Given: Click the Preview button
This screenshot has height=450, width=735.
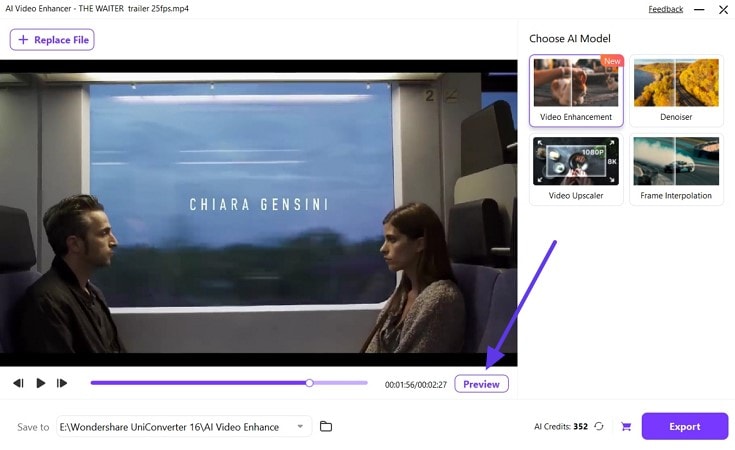Looking at the screenshot, I should (481, 384).
